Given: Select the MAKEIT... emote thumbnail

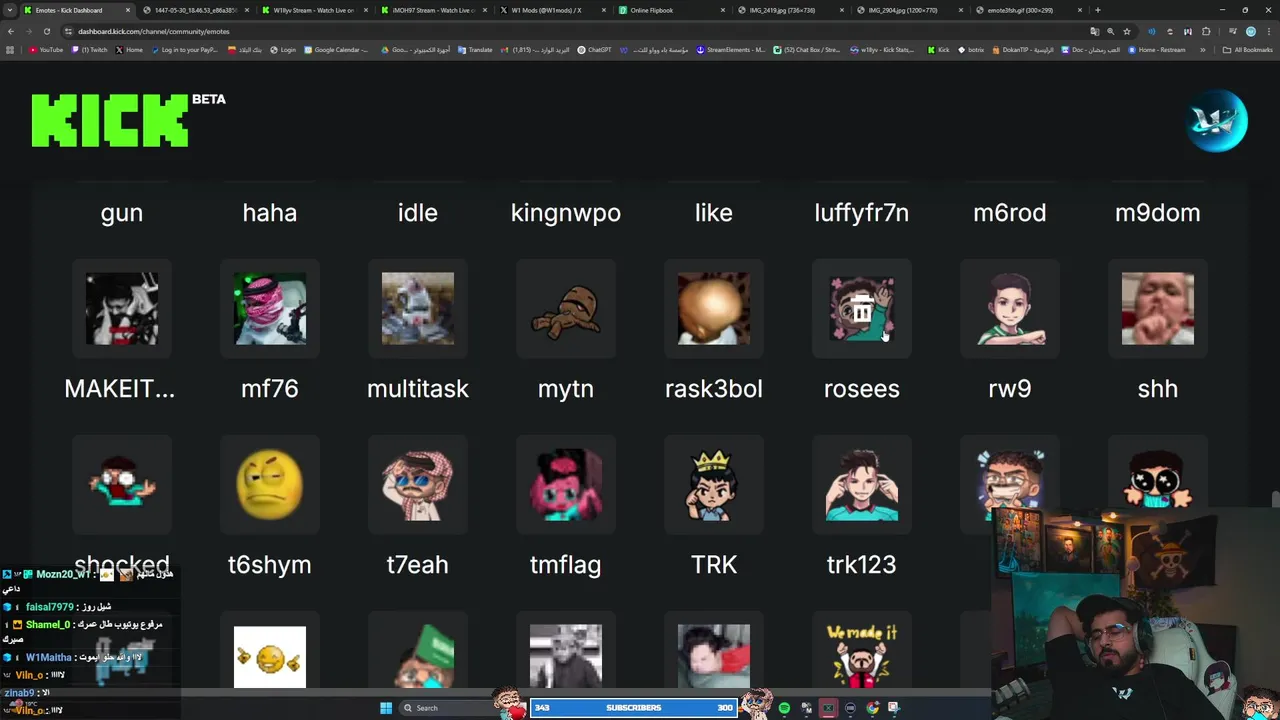Looking at the screenshot, I should pyautogui.click(x=122, y=308).
